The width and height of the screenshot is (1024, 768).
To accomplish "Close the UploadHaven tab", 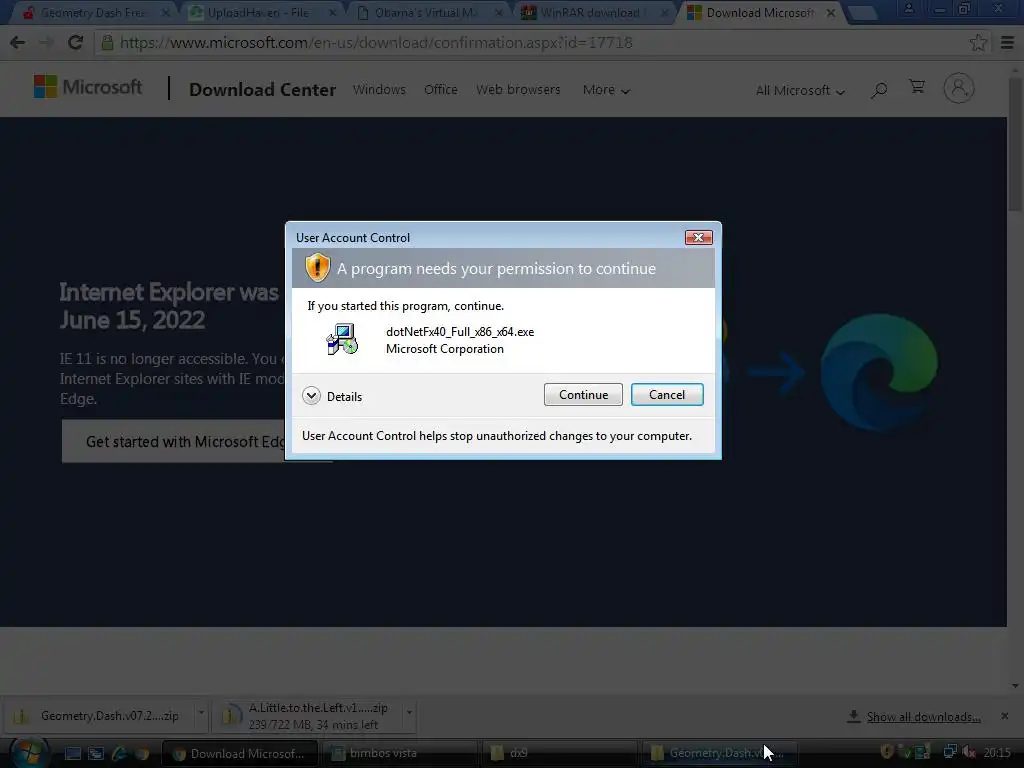I will tap(332, 12).
